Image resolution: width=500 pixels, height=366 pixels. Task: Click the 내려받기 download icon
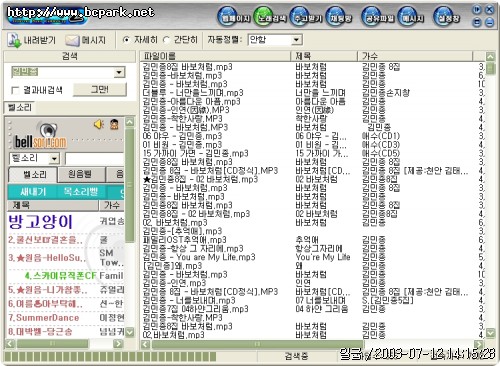pos(14,41)
